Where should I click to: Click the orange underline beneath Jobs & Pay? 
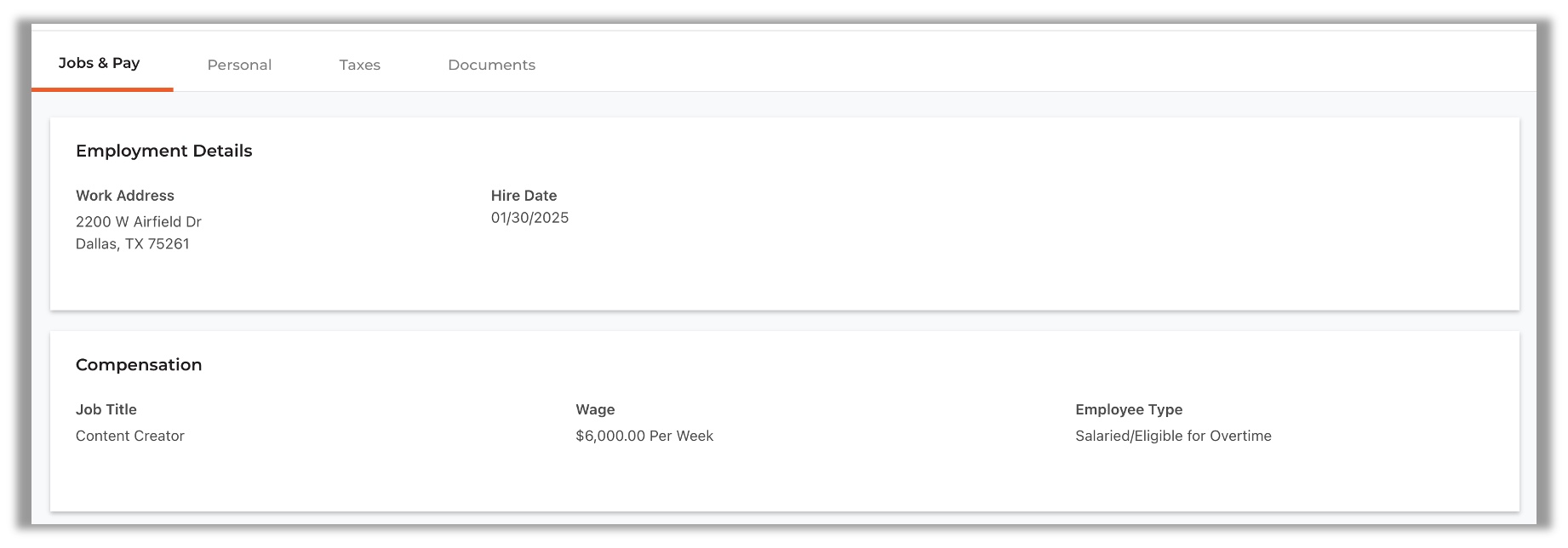pos(102,89)
